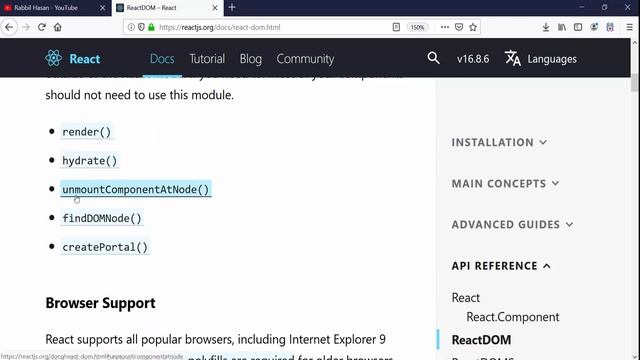Minimize the Firefox window
640x360 pixels.
click(x=582, y=7)
